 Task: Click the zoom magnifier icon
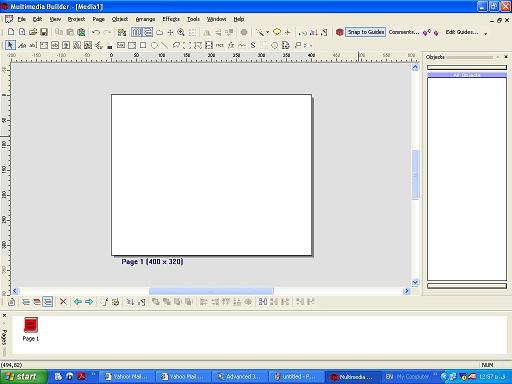(x=181, y=32)
